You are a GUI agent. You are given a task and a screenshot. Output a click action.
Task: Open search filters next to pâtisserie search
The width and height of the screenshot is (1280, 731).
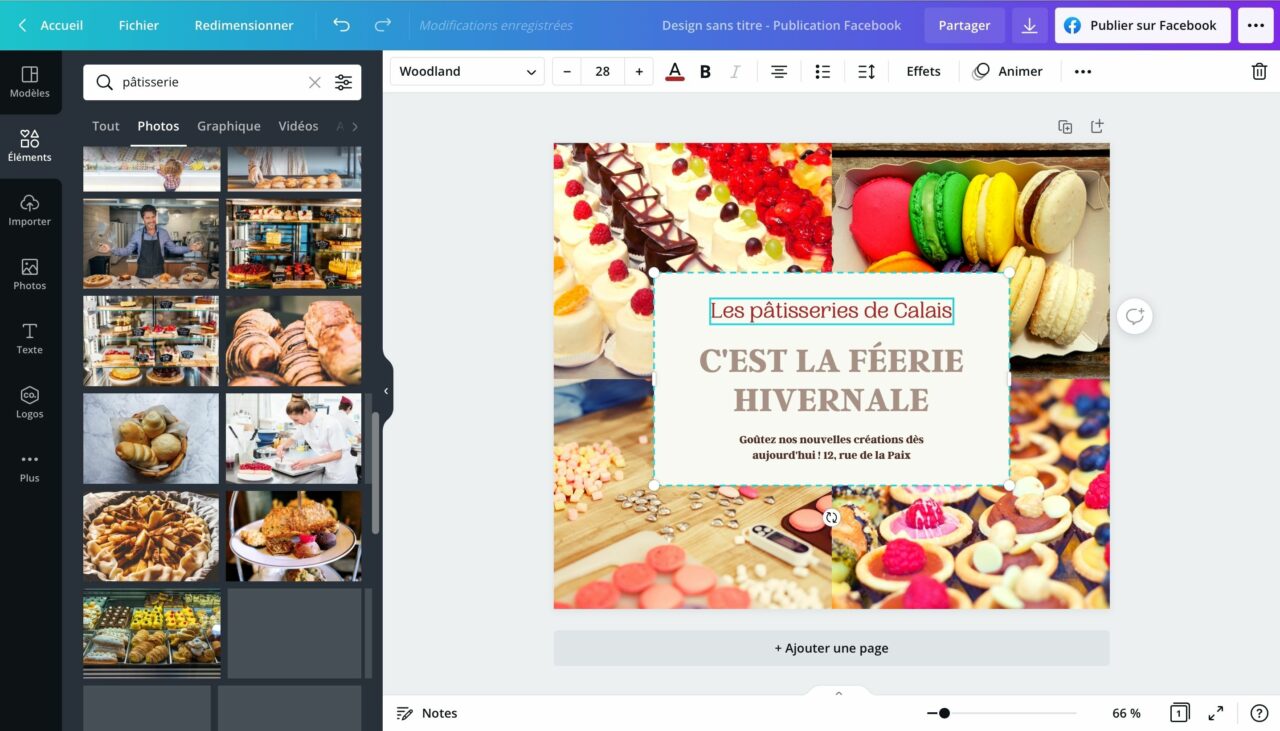[x=344, y=82]
